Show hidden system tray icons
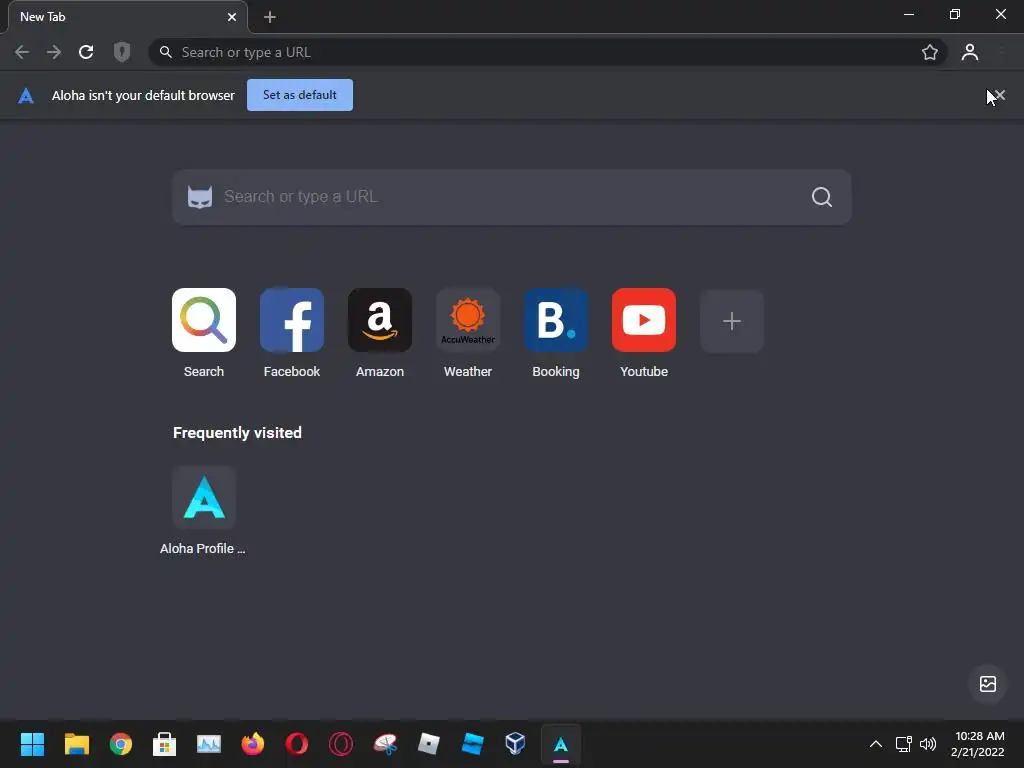1024x768 pixels. [x=876, y=744]
